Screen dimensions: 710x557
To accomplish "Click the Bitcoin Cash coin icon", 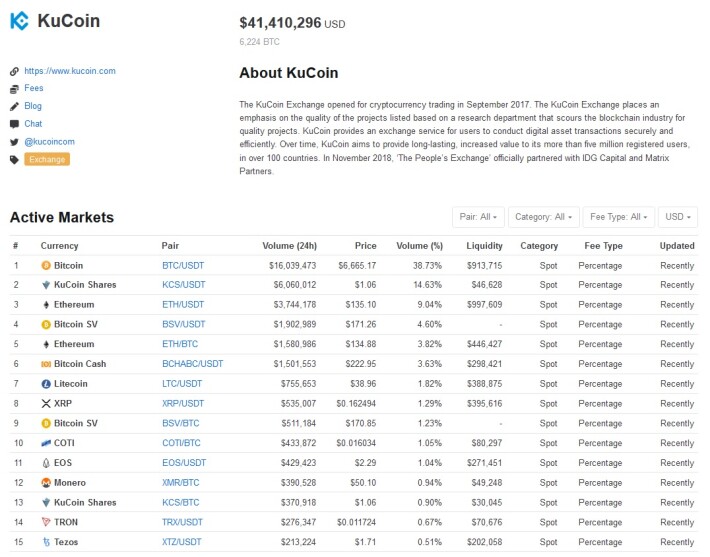I will click(x=46, y=364).
